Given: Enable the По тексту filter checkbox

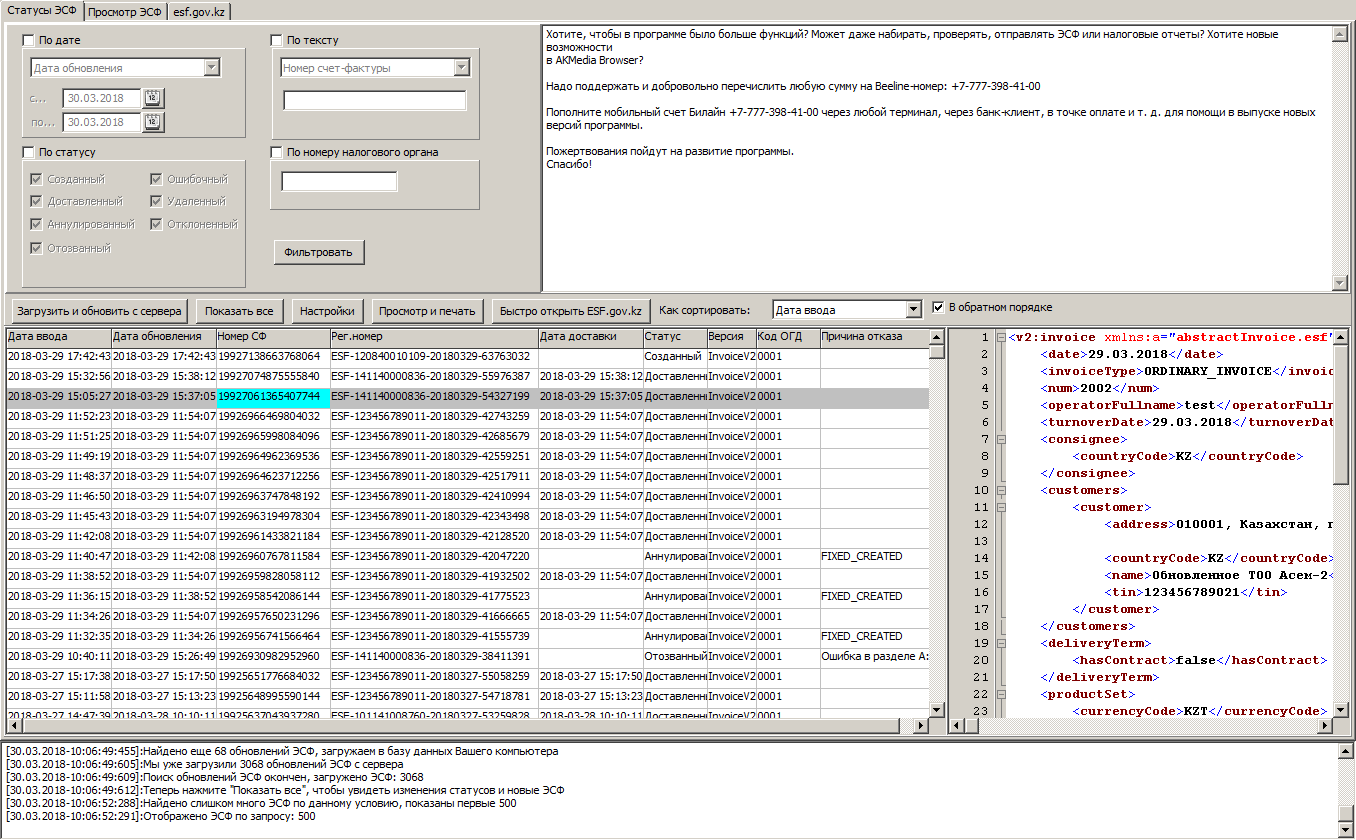Looking at the screenshot, I should [277, 41].
